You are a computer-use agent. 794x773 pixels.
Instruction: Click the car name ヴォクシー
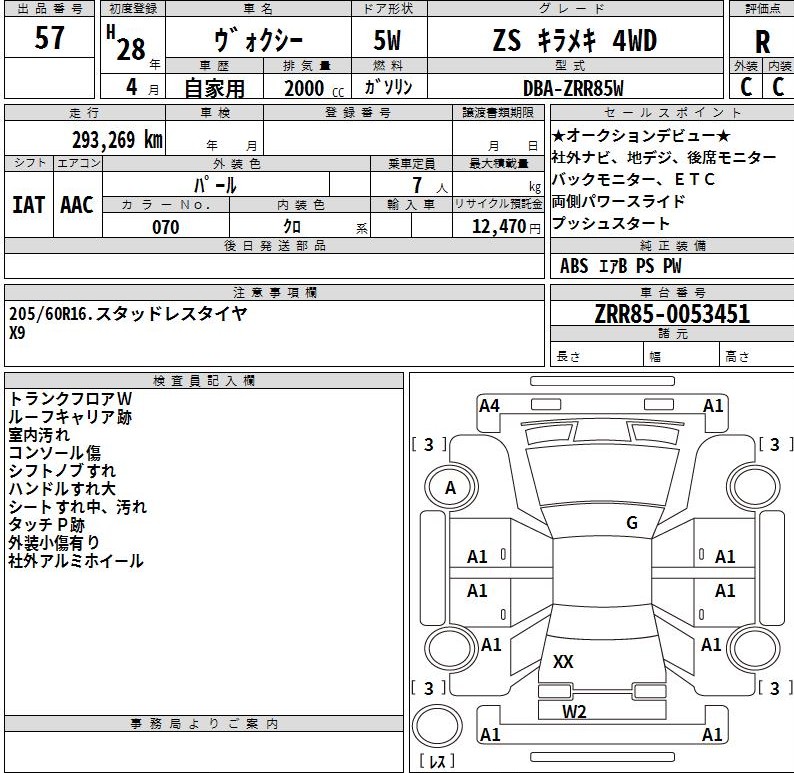point(258,40)
